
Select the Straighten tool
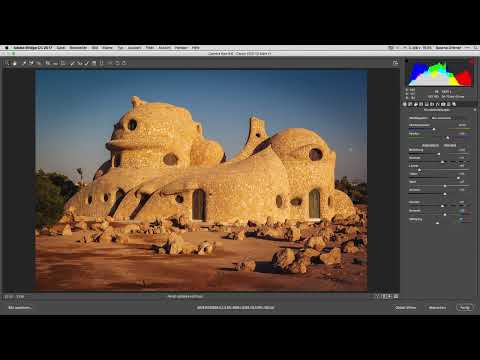click(x=55, y=63)
